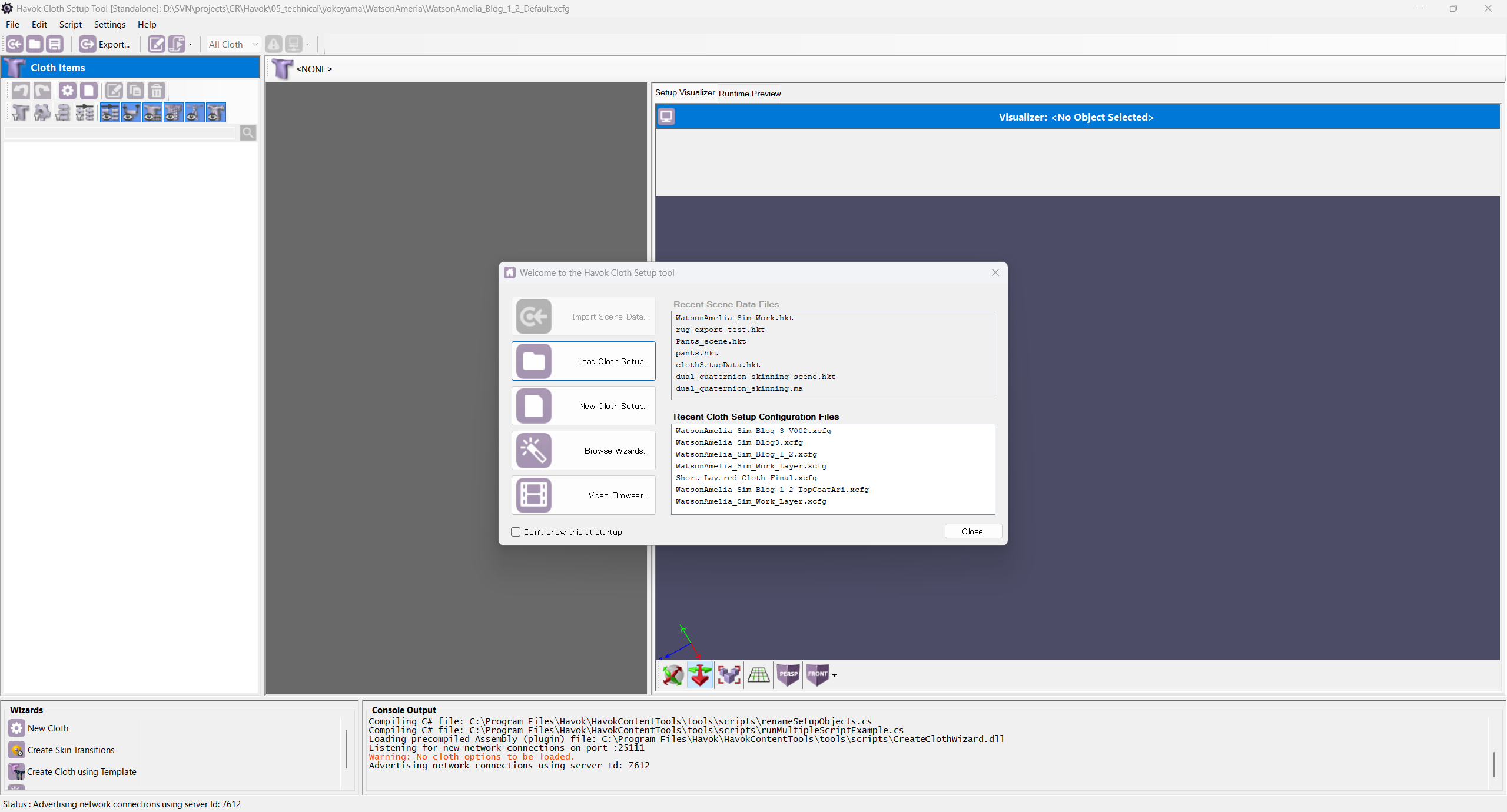
Task: Open the All Cloth combo box
Action: coord(233,44)
